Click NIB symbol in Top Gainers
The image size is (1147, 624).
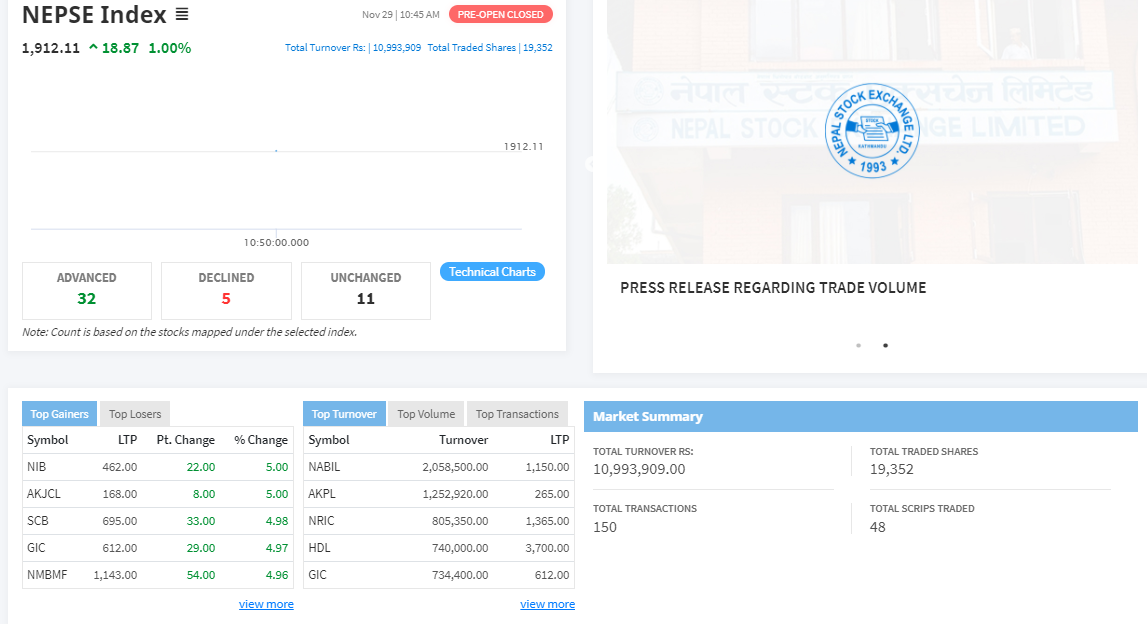[x=37, y=467]
